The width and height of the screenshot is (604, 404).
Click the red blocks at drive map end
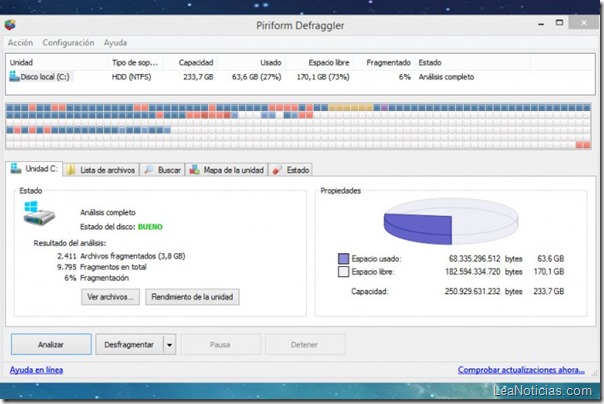coord(583,145)
